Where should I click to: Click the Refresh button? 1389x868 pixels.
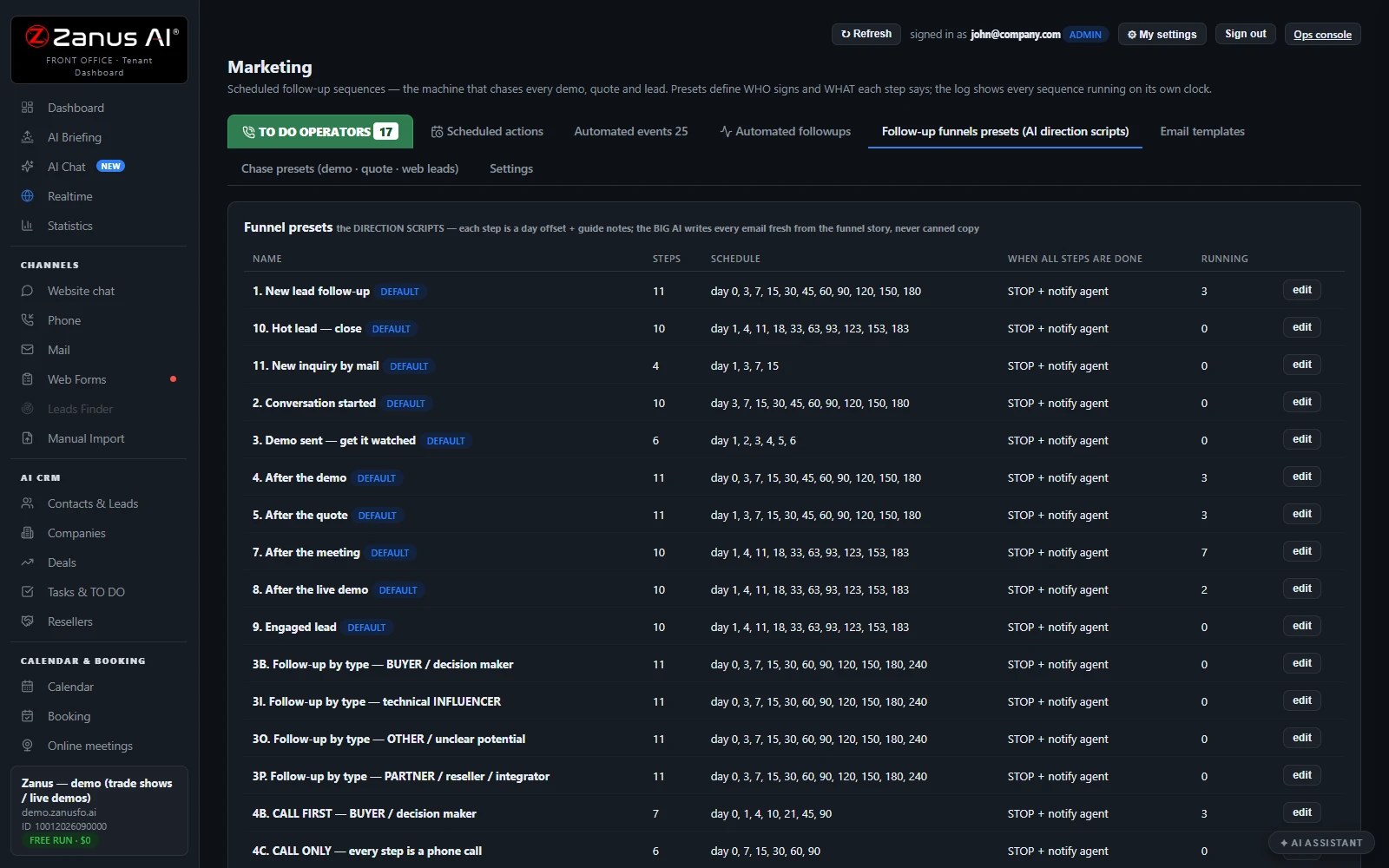[x=866, y=34]
